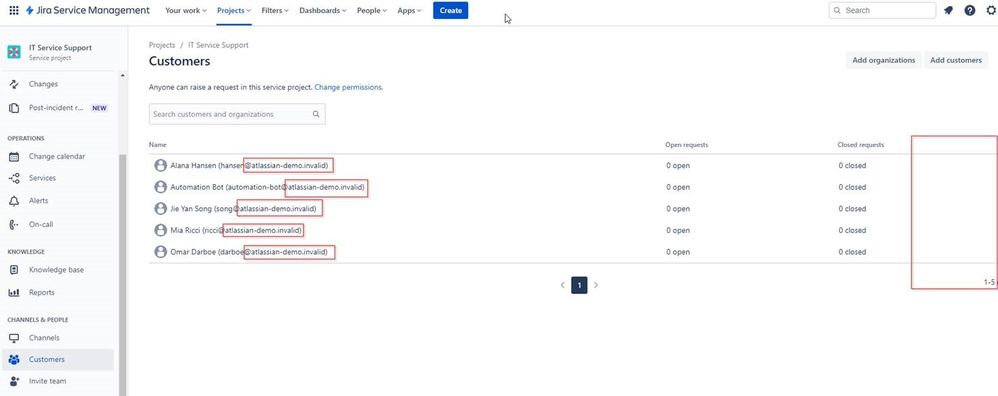998x396 pixels.
Task: Click the Services sidebar icon
Action: coord(14,178)
